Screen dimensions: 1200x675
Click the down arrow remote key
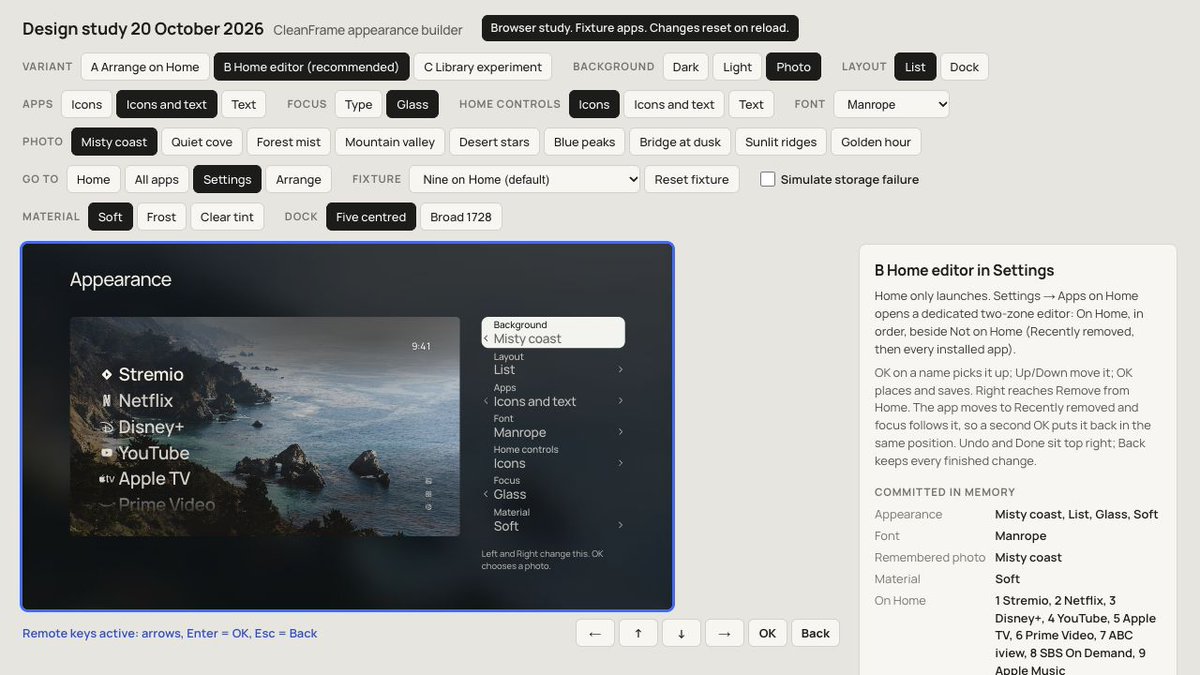click(681, 633)
